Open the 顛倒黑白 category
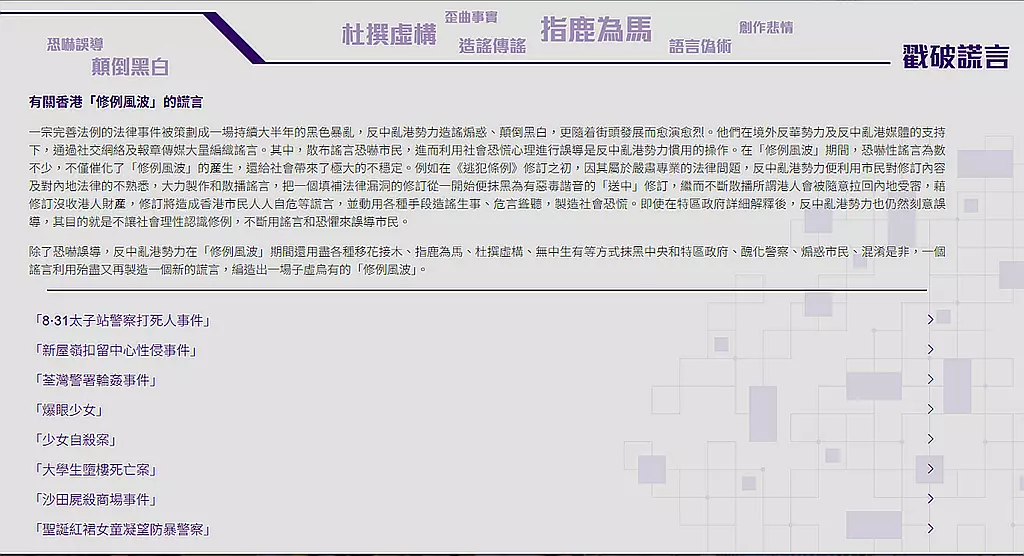This screenshot has height=556, width=1024. 130,67
